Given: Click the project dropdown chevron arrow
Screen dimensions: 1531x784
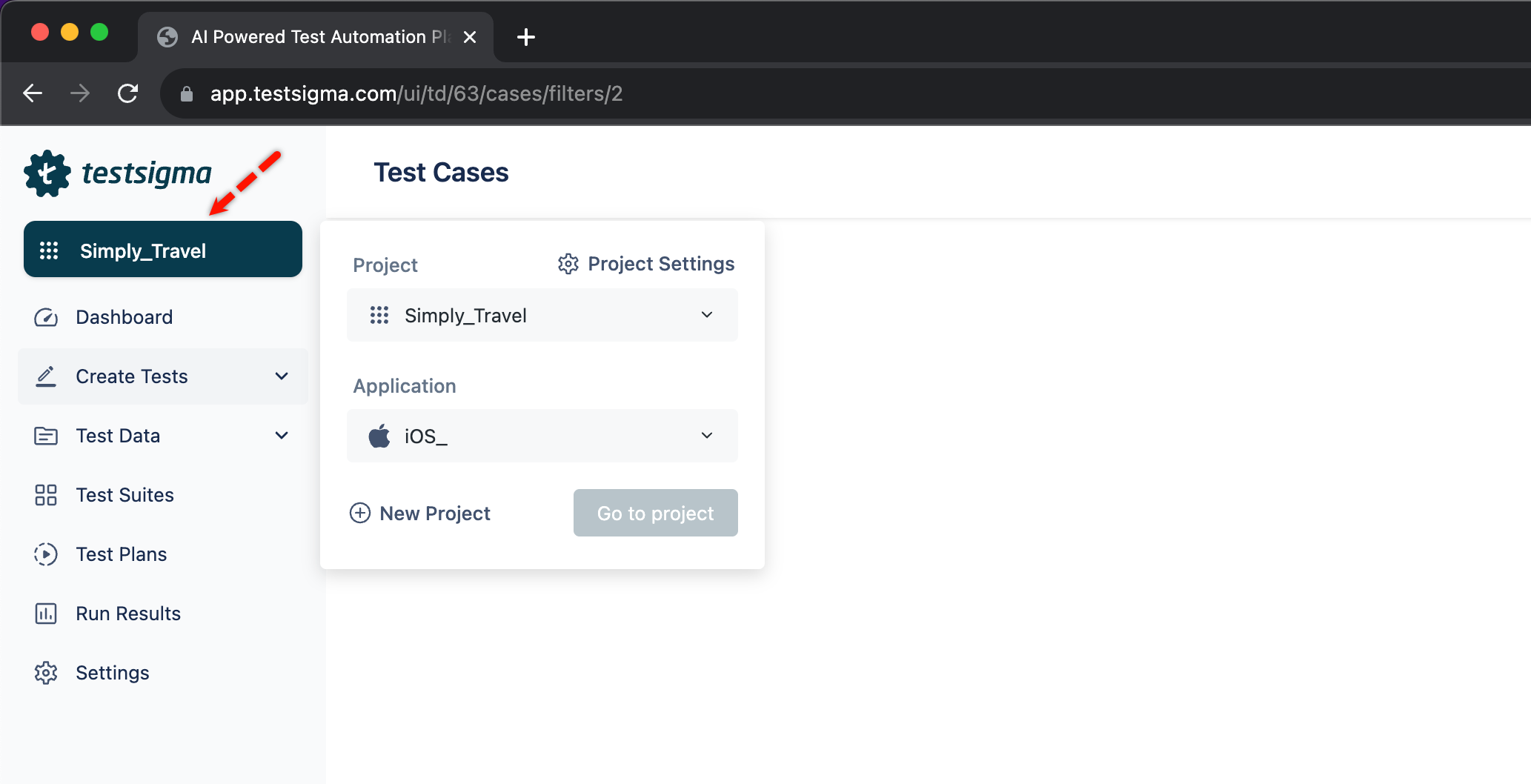Looking at the screenshot, I should 707,315.
